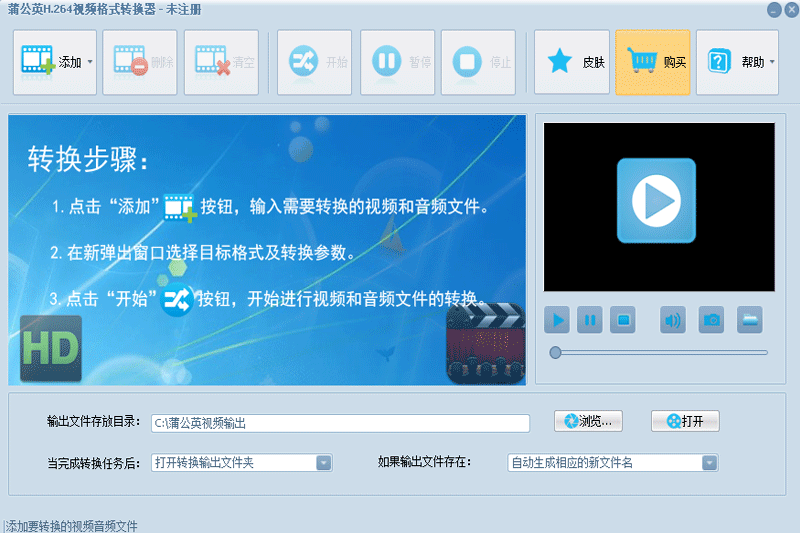Click the HD logo in the banner
This screenshot has height=533, width=800.
coord(51,349)
